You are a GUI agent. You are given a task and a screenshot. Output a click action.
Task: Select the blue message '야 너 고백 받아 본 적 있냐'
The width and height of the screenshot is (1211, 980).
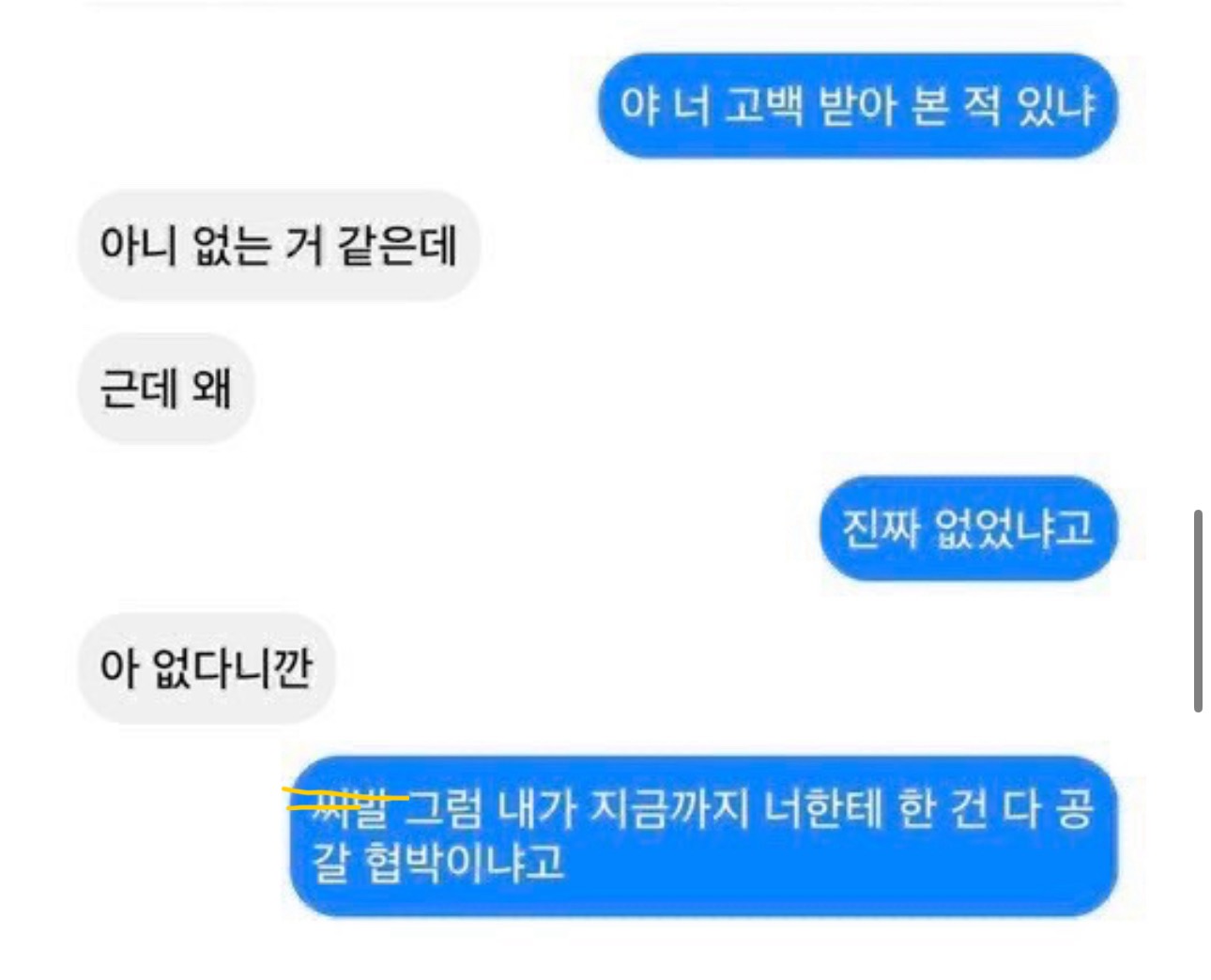(x=857, y=105)
